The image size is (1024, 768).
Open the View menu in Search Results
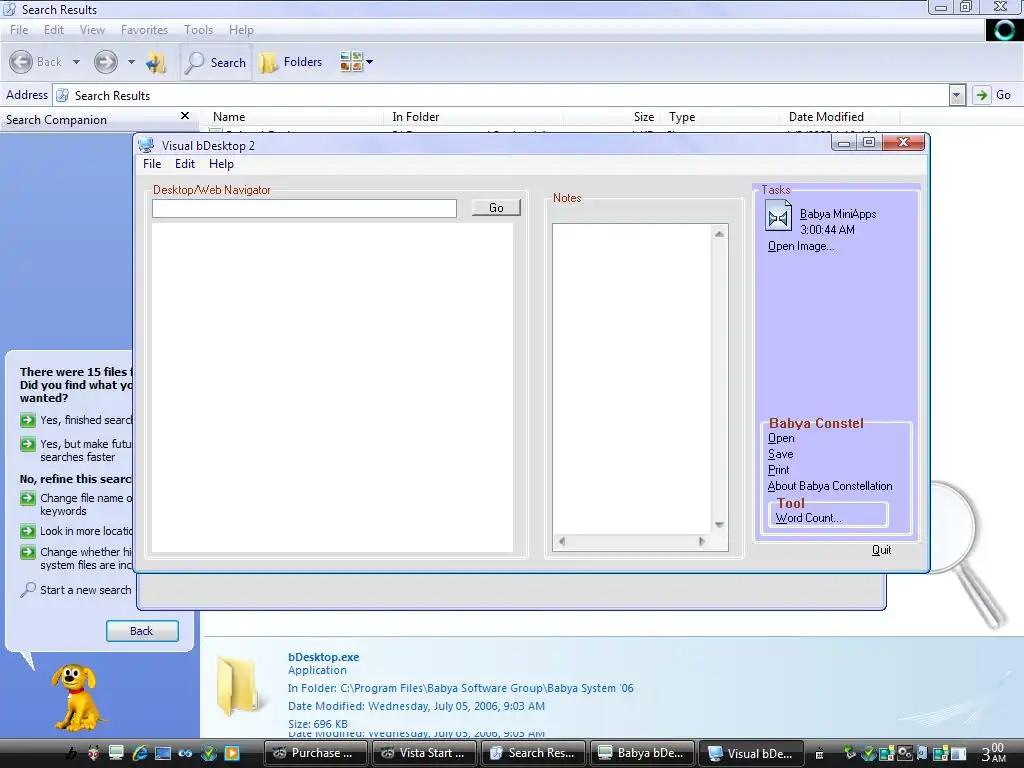pos(92,30)
